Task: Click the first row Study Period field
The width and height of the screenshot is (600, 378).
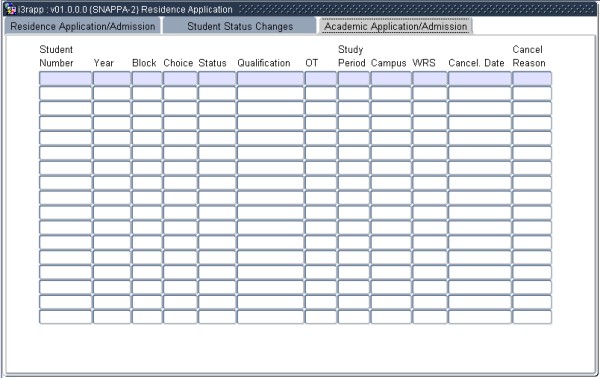Action: pyautogui.click(x=354, y=78)
